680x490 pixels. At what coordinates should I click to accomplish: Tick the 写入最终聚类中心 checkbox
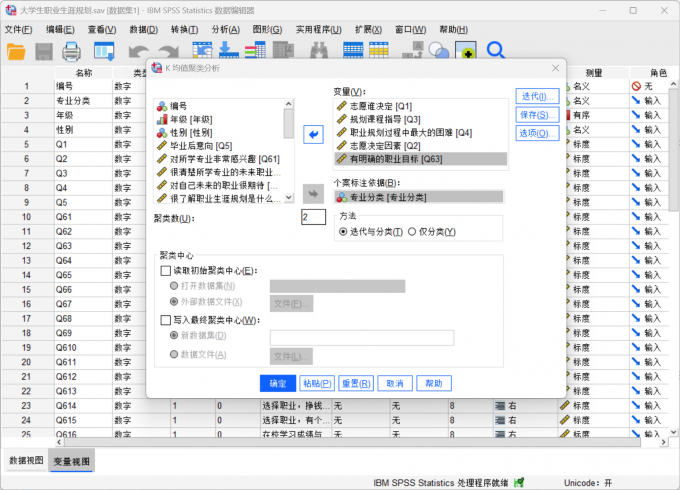point(166,320)
